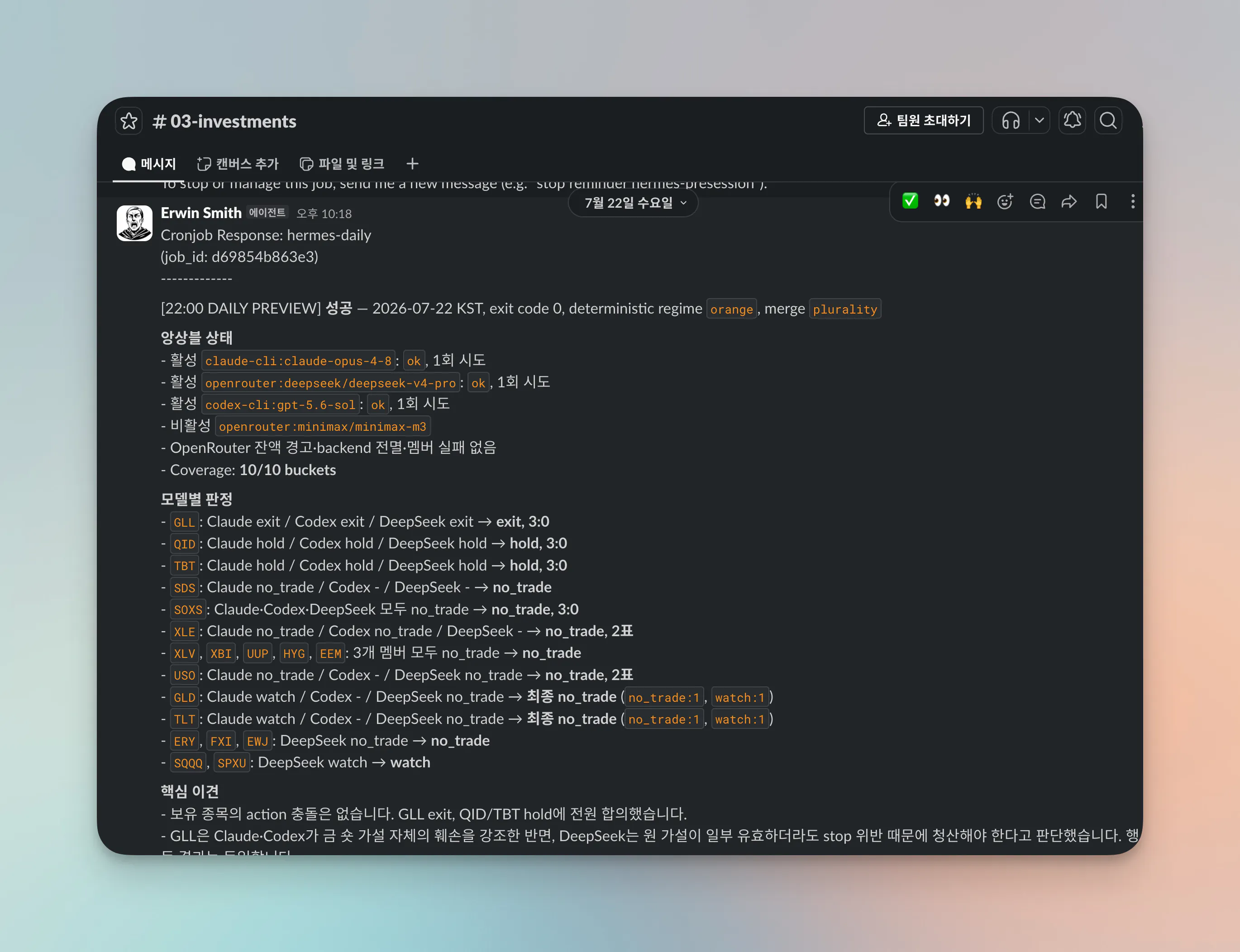The height and width of the screenshot is (952, 1240).
Task: Open the 파일 및 링크 tab
Action: click(342, 164)
